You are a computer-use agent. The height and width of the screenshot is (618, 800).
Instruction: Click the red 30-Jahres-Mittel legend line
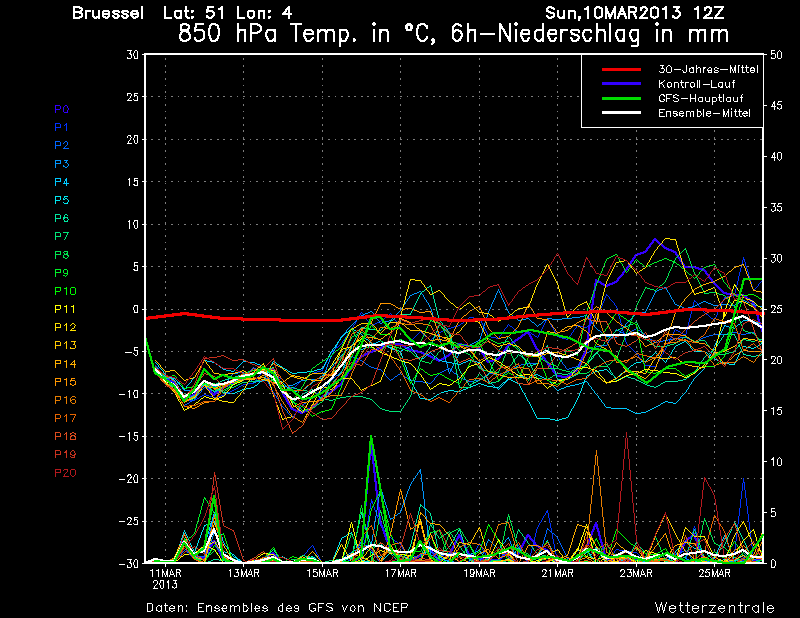[620, 69]
